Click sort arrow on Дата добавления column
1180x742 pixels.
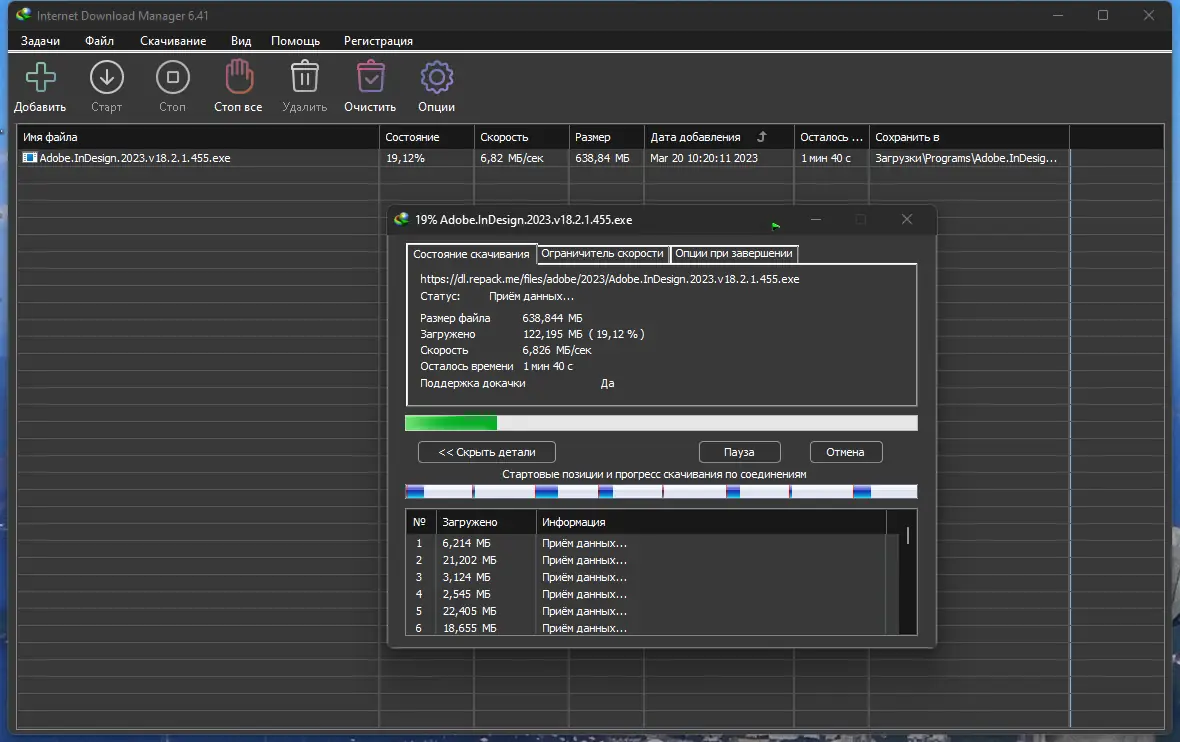coord(762,136)
